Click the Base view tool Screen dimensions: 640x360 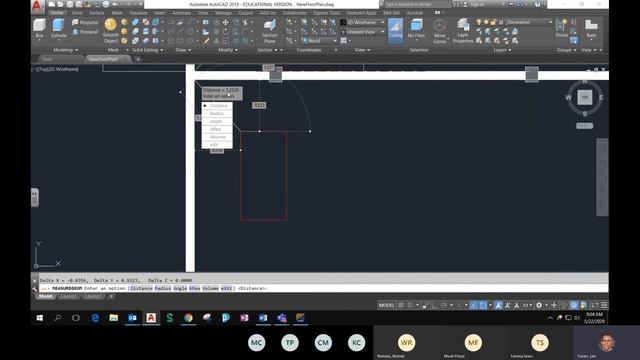pos(591,29)
